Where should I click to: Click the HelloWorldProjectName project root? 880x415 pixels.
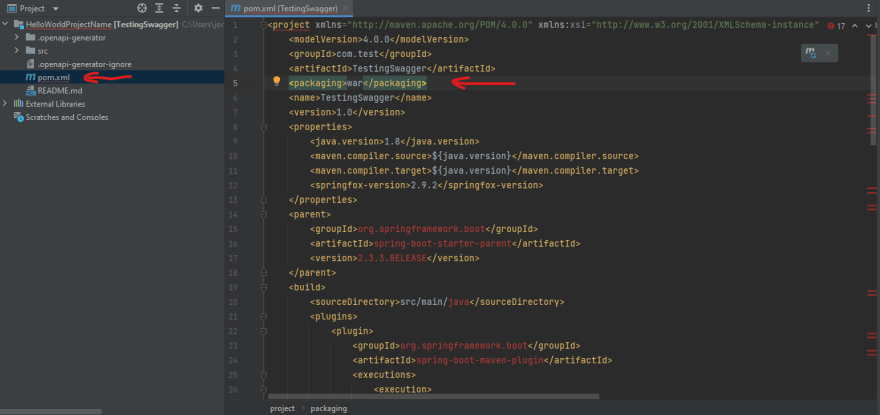pos(69,25)
